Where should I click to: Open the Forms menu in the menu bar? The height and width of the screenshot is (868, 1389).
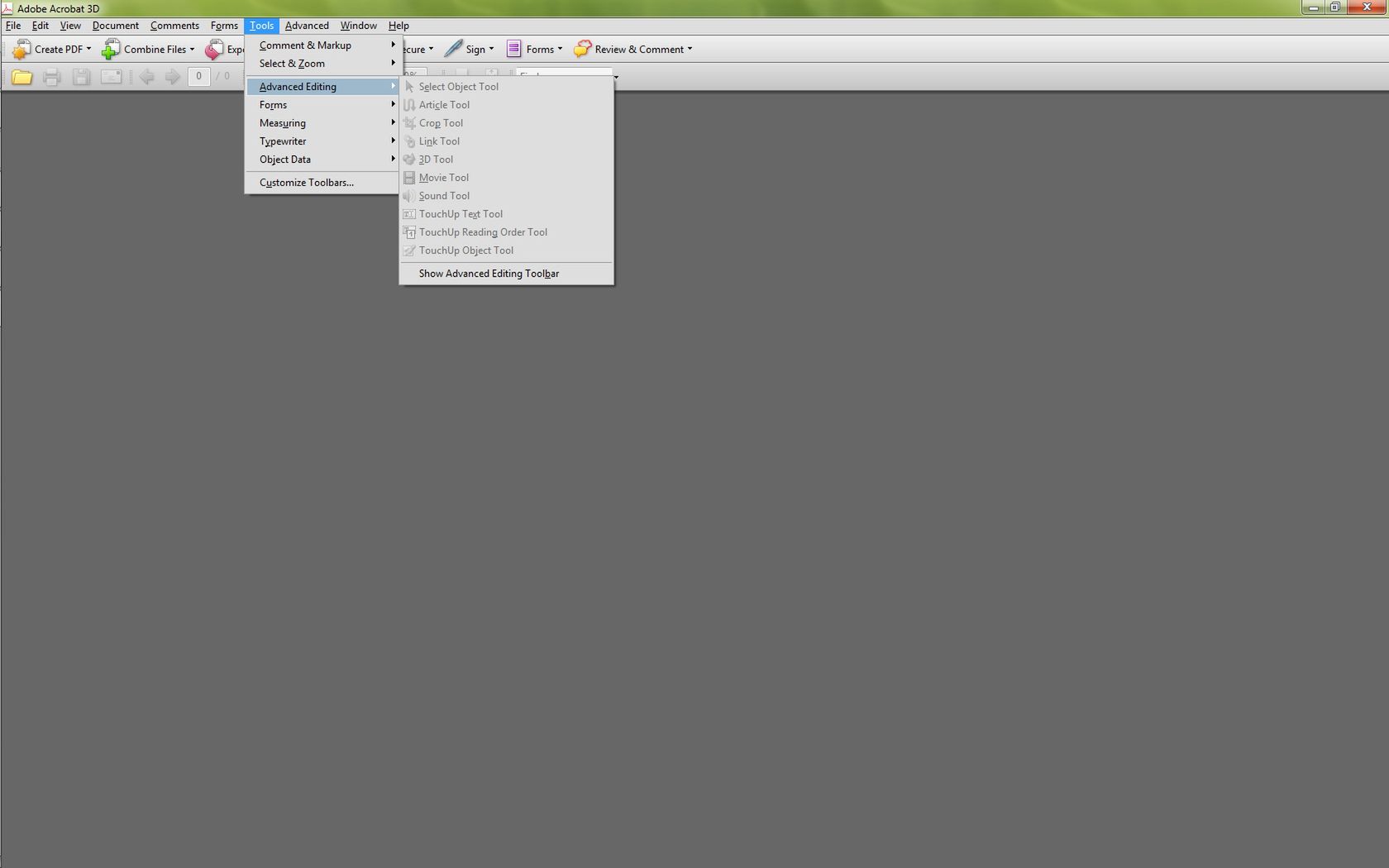pos(224,26)
